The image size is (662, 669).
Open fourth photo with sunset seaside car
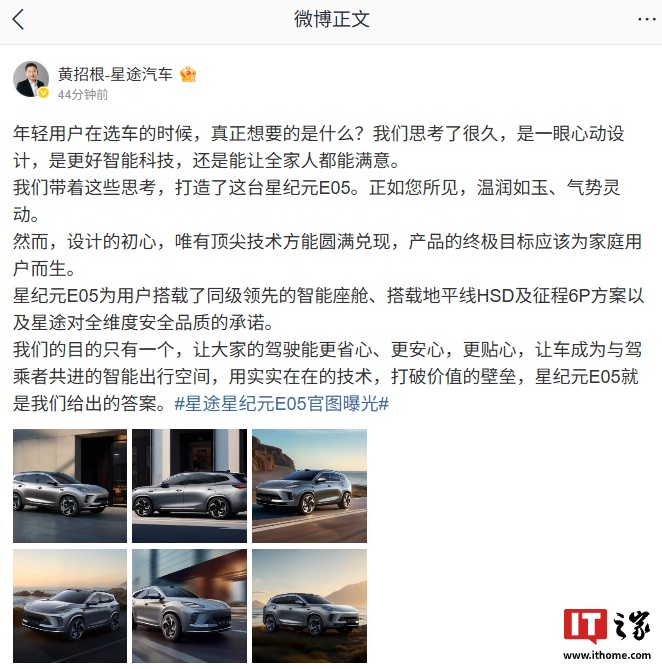[x=70, y=606]
